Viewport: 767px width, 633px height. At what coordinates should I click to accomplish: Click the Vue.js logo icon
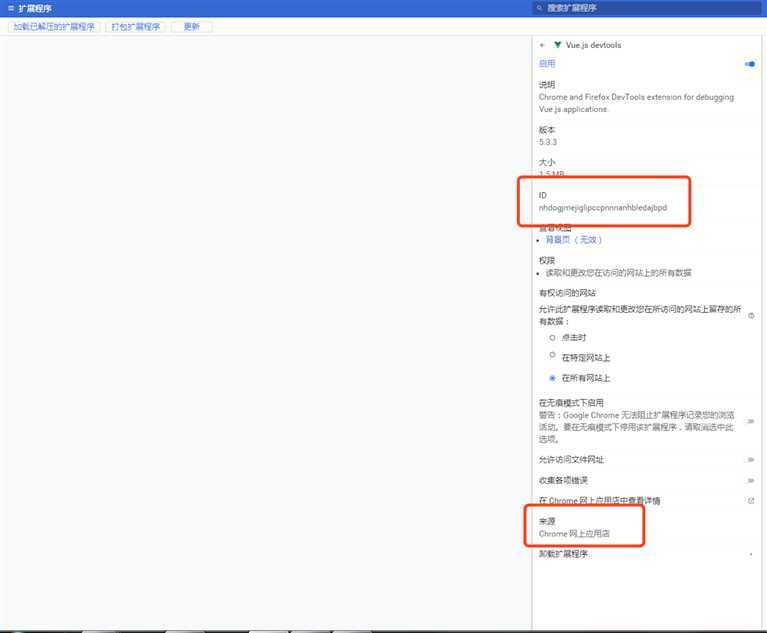[x=557, y=45]
